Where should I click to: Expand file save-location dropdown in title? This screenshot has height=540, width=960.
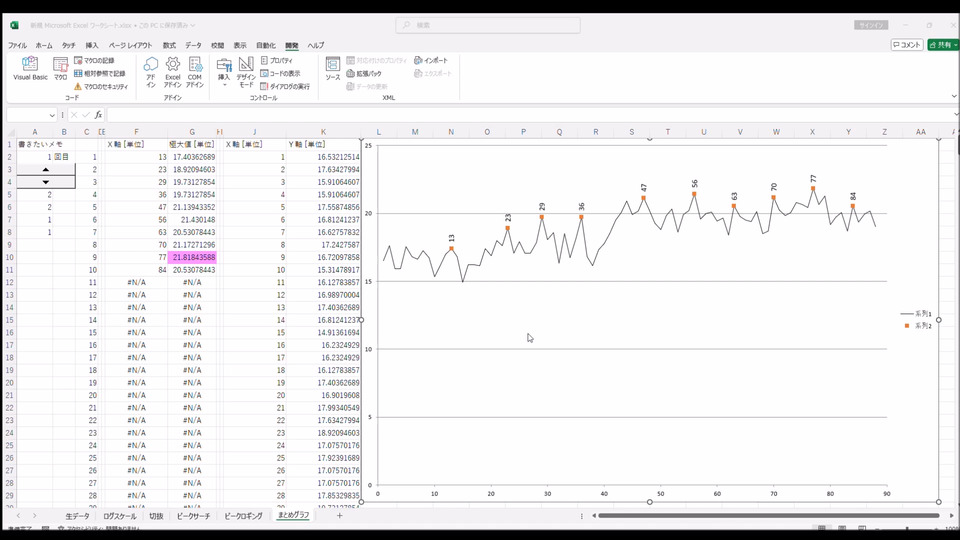point(192,25)
